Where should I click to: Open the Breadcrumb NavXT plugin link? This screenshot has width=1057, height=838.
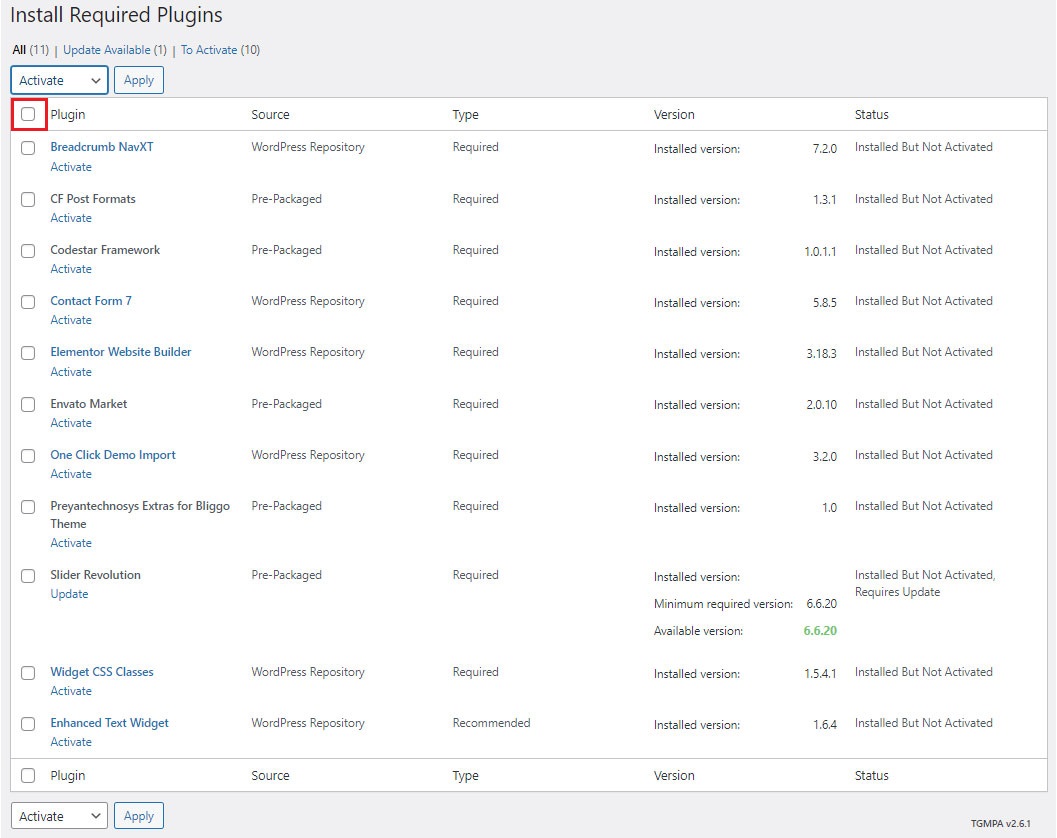(102, 147)
